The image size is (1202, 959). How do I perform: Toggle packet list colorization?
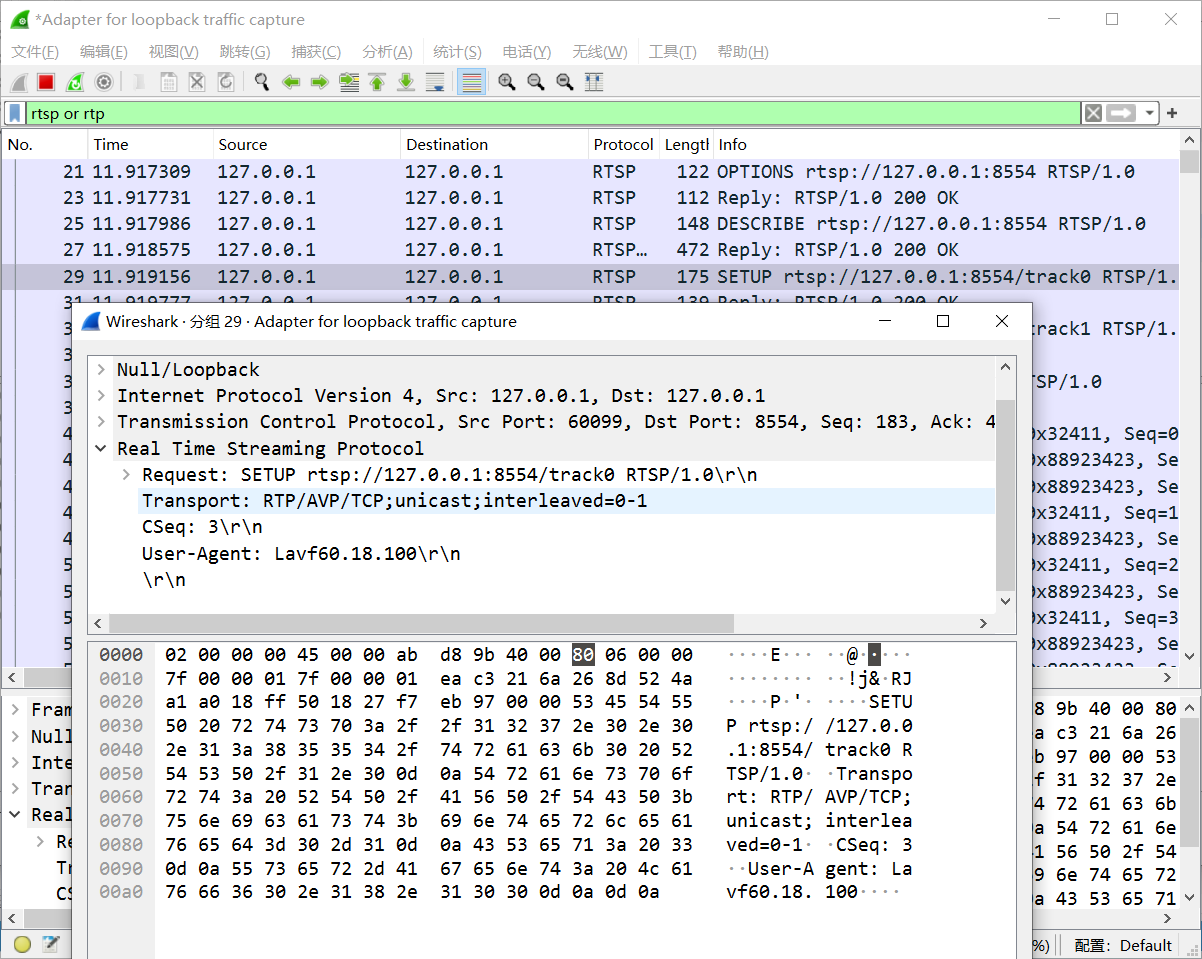pos(471,82)
